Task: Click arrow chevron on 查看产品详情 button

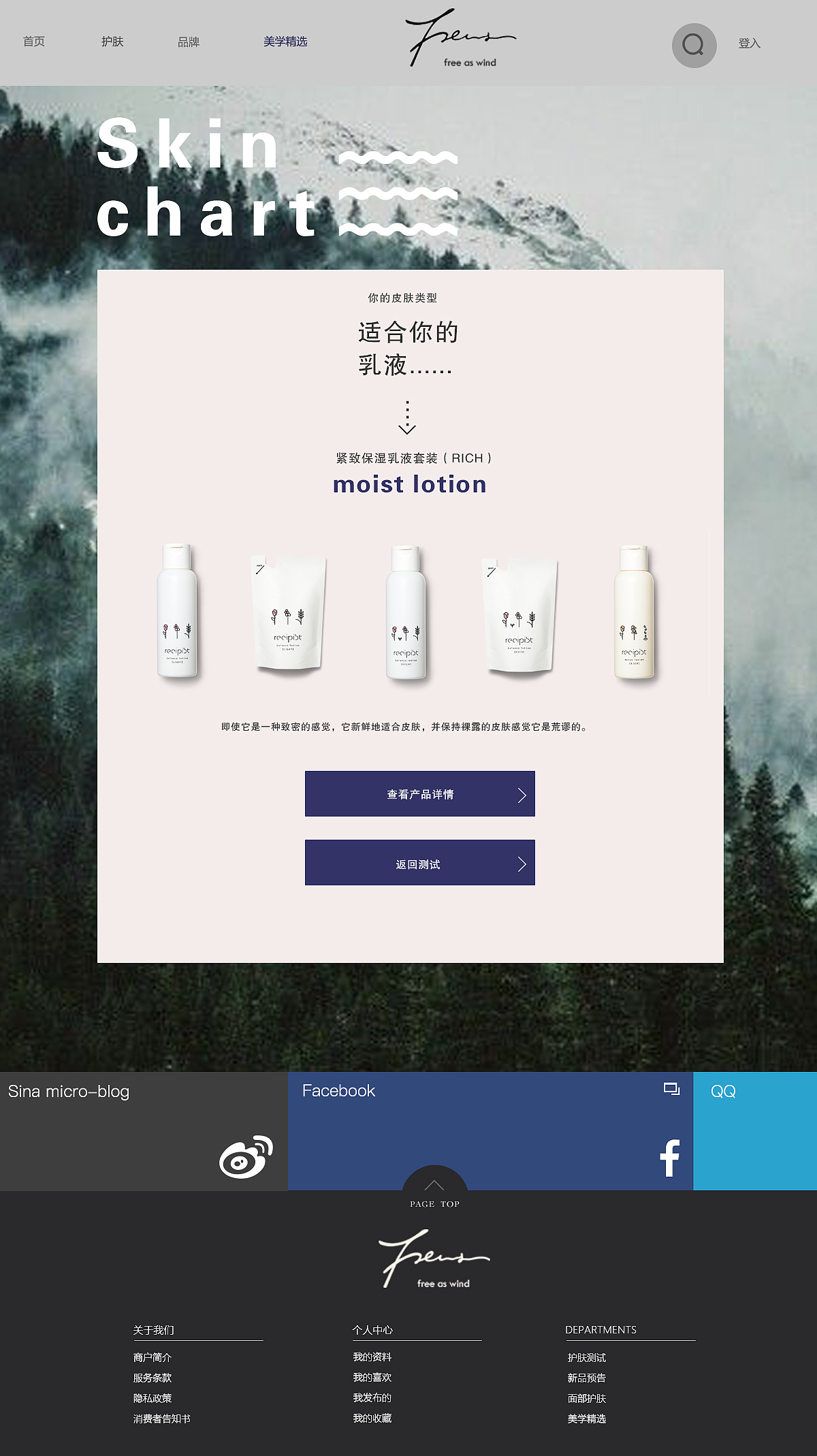Action: 522,795
